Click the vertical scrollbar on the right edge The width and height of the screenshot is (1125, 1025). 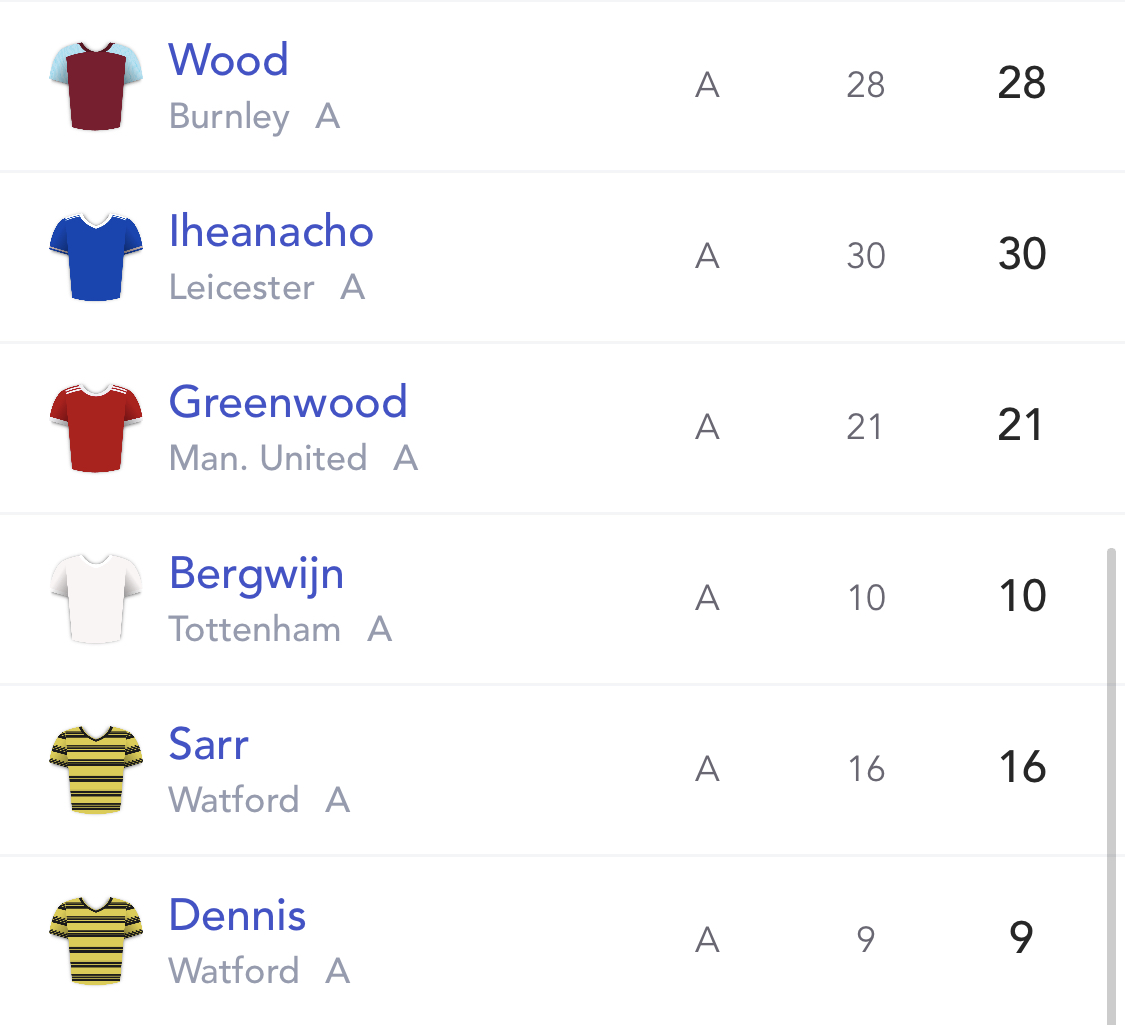click(x=1111, y=786)
